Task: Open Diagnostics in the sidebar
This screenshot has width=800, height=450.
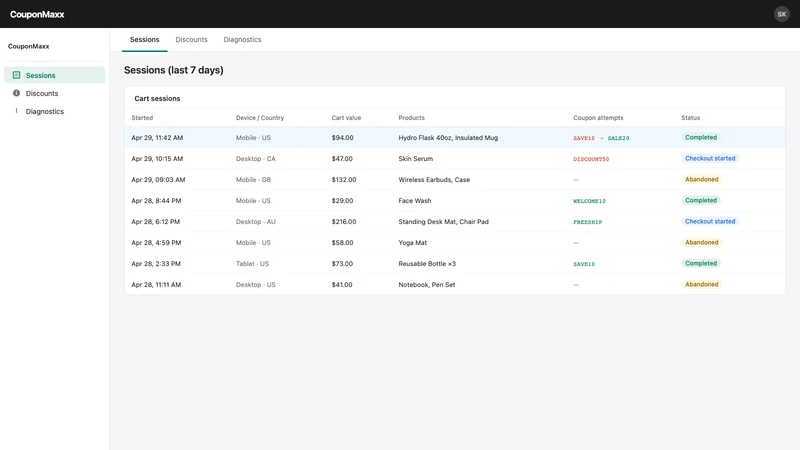Action: [55, 111]
